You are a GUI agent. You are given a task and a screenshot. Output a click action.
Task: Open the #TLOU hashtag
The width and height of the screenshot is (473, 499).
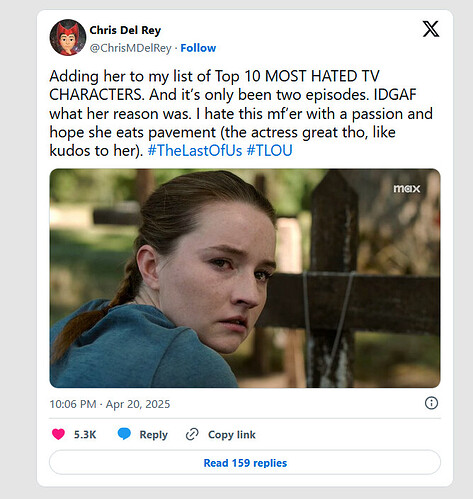tap(269, 150)
